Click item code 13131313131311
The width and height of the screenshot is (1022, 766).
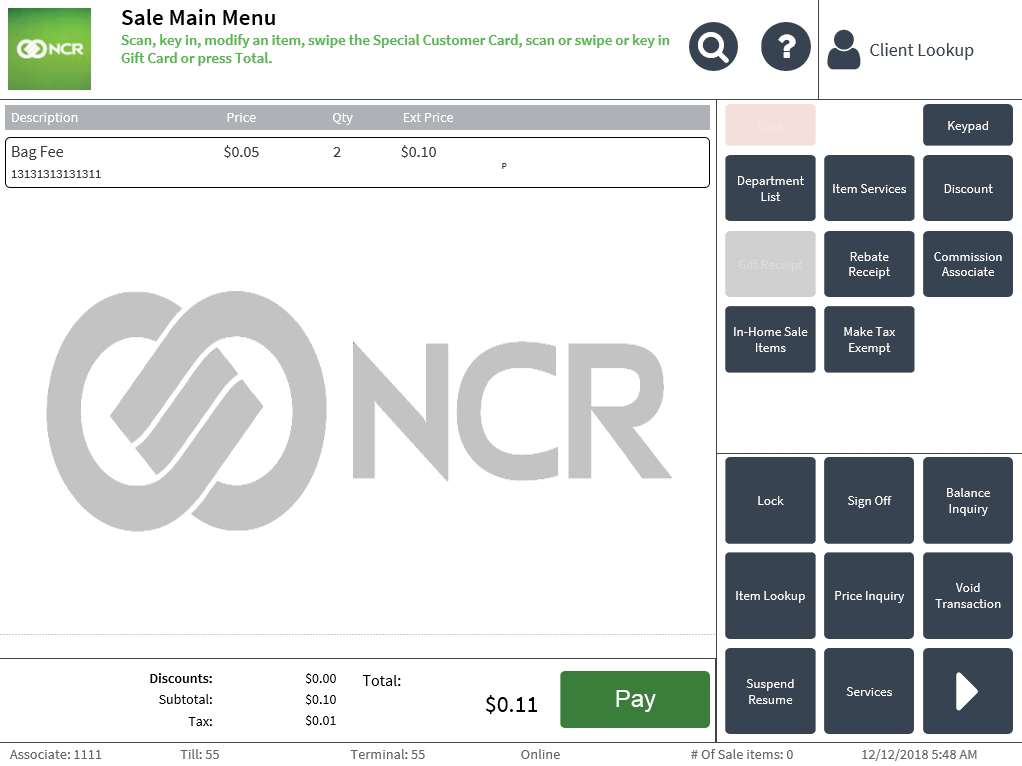[x=56, y=174]
